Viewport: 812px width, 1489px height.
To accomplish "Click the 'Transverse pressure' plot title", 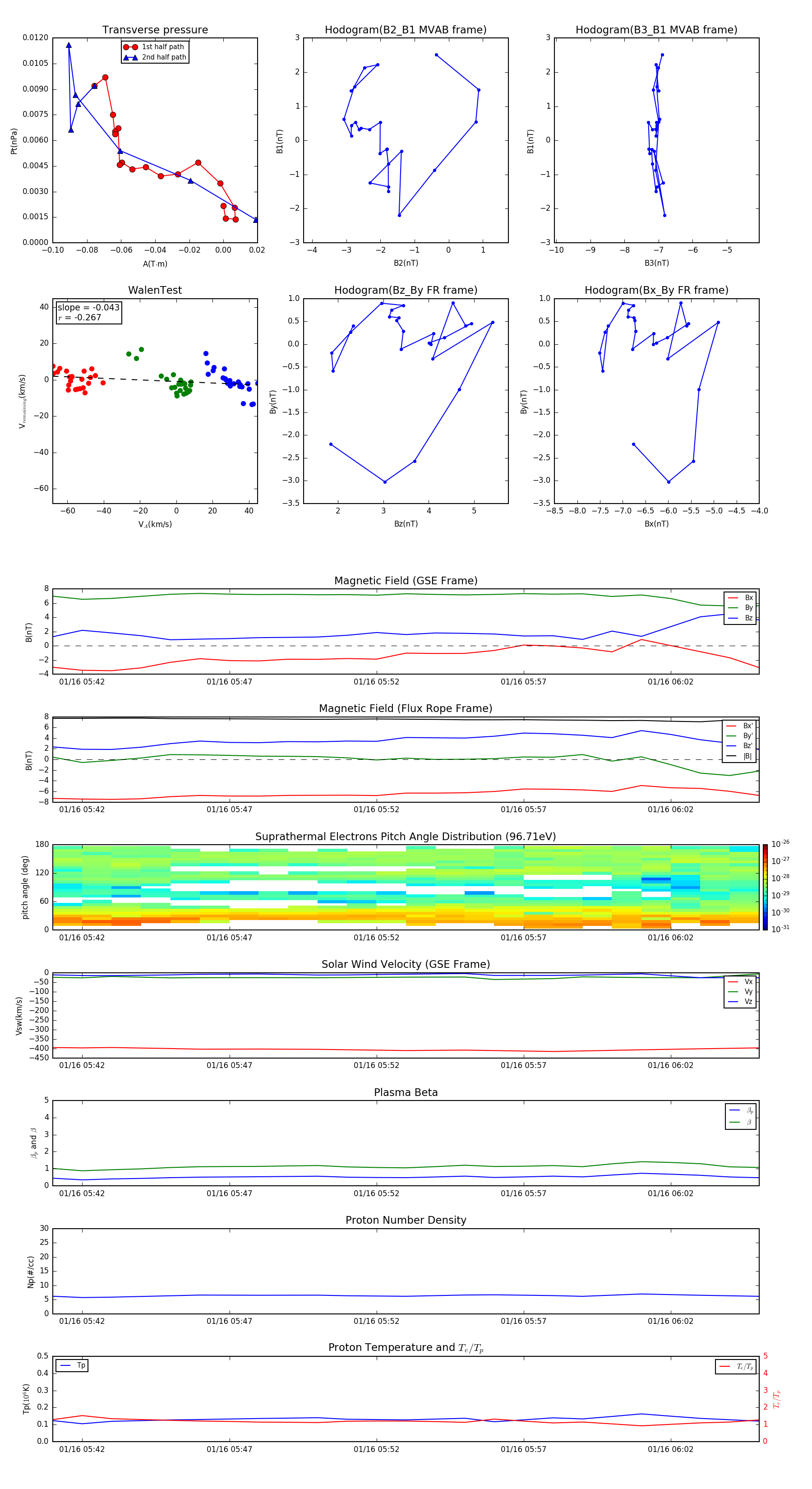I will [155, 30].
